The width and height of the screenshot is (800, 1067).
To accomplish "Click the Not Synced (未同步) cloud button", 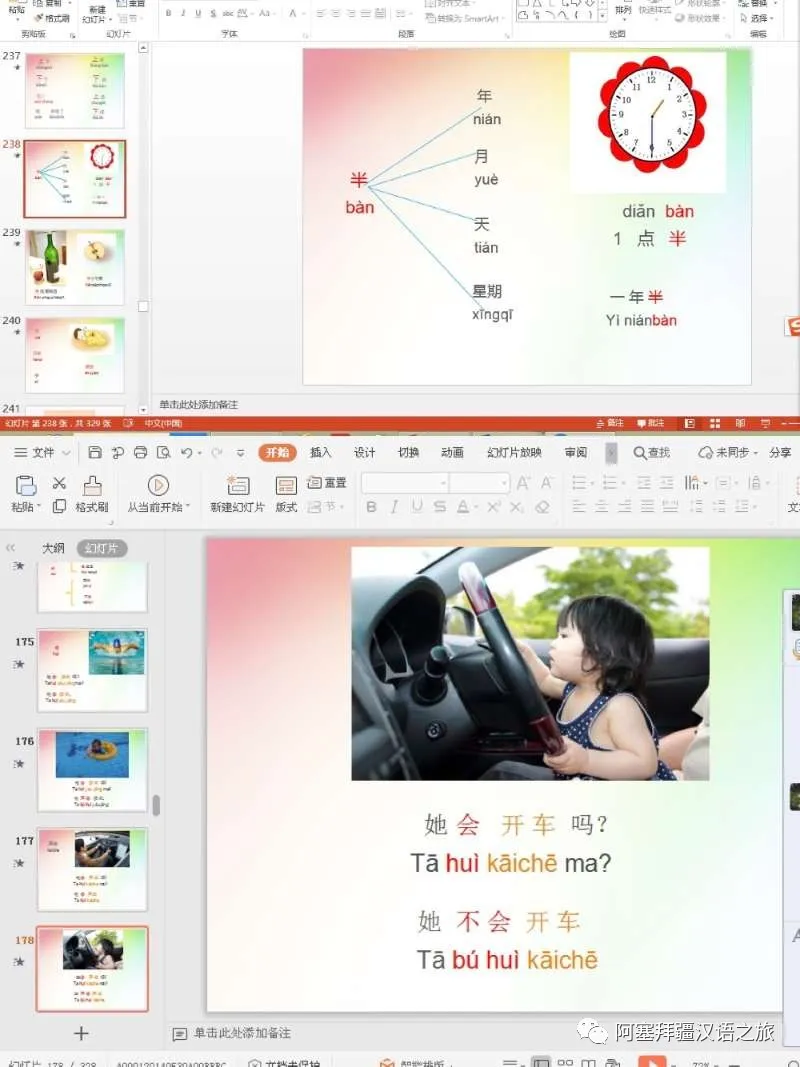I will [x=727, y=453].
